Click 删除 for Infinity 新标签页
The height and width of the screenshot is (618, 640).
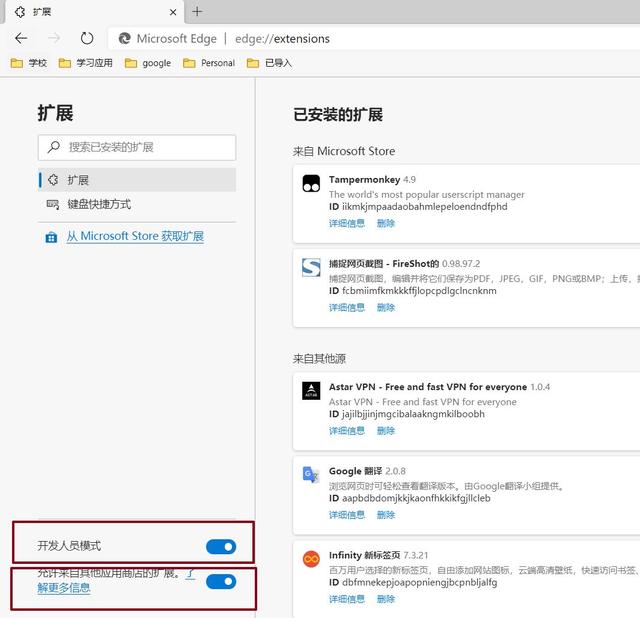pyautogui.click(x=386, y=599)
